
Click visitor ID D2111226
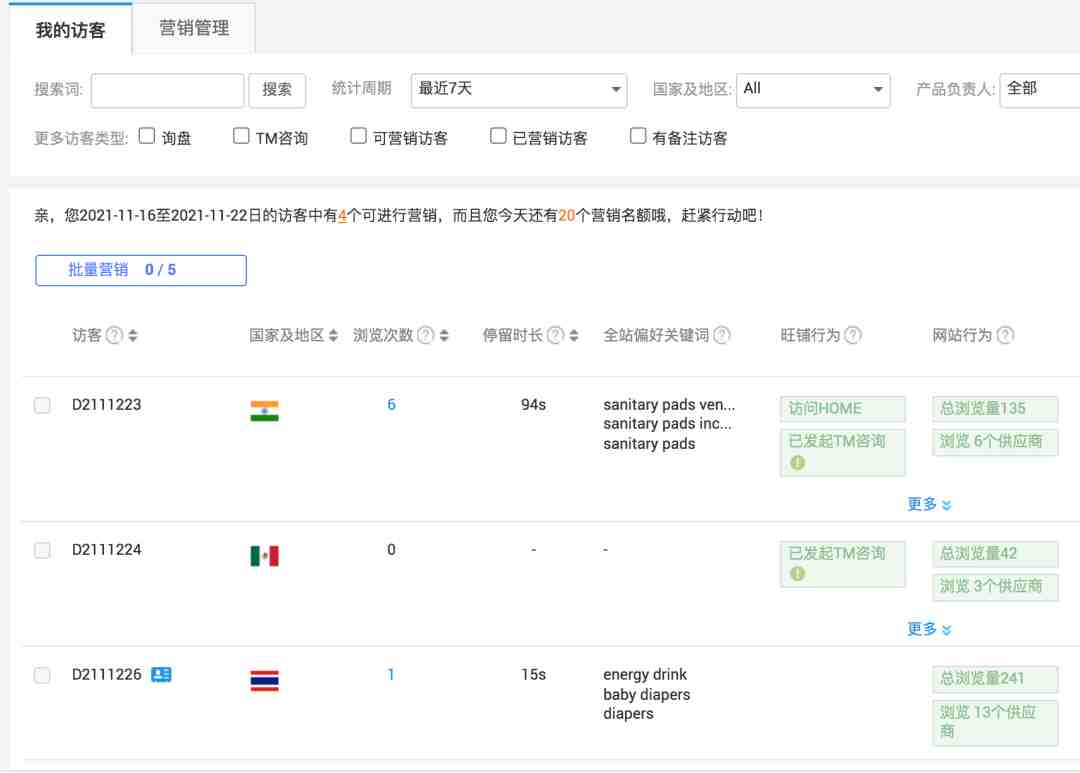107,674
